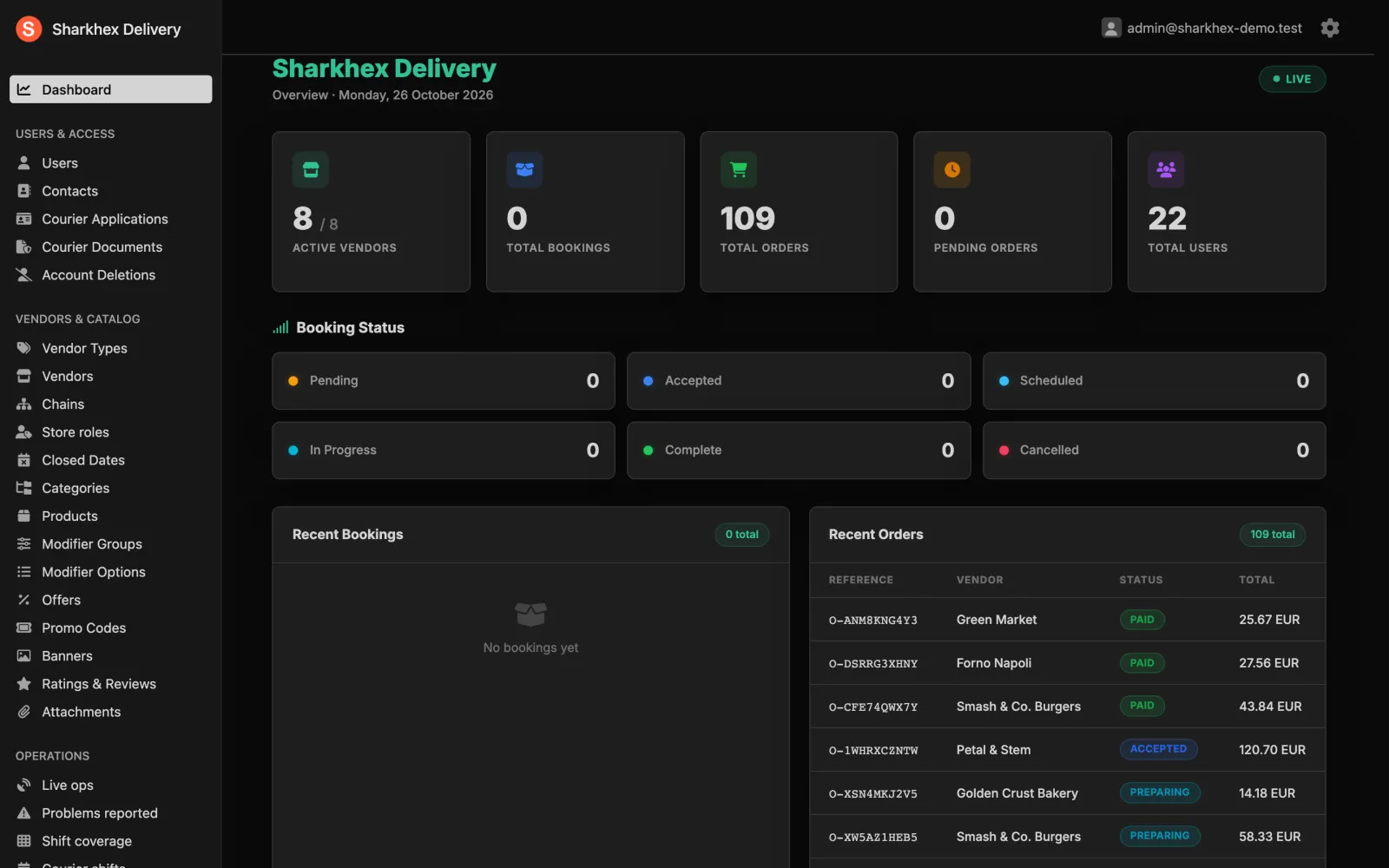The height and width of the screenshot is (868, 1389).
Task: Open order O-ANM8KNG4Y3 reference
Action: [872, 621]
